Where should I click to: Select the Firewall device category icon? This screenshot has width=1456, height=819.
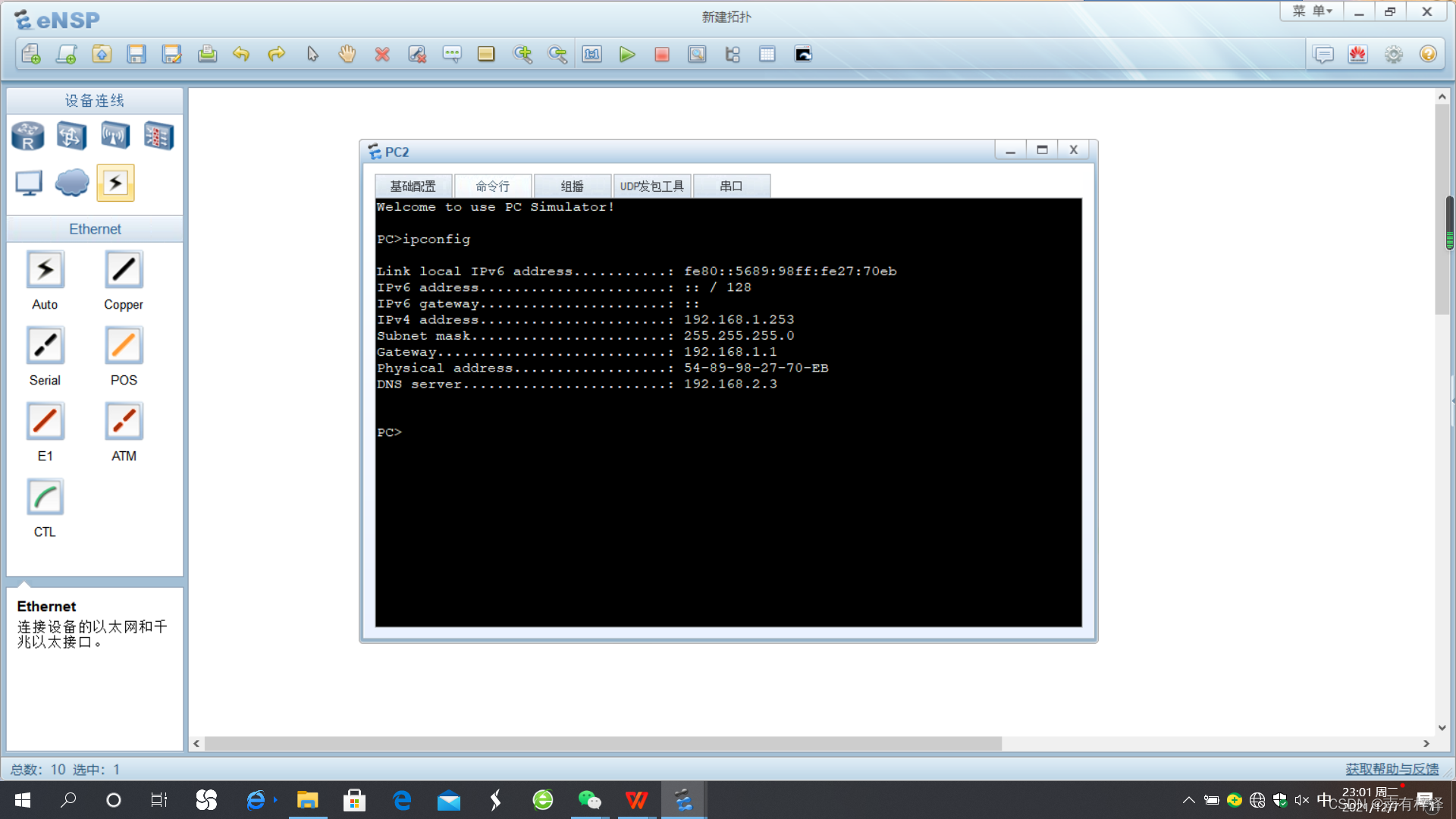point(158,136)
